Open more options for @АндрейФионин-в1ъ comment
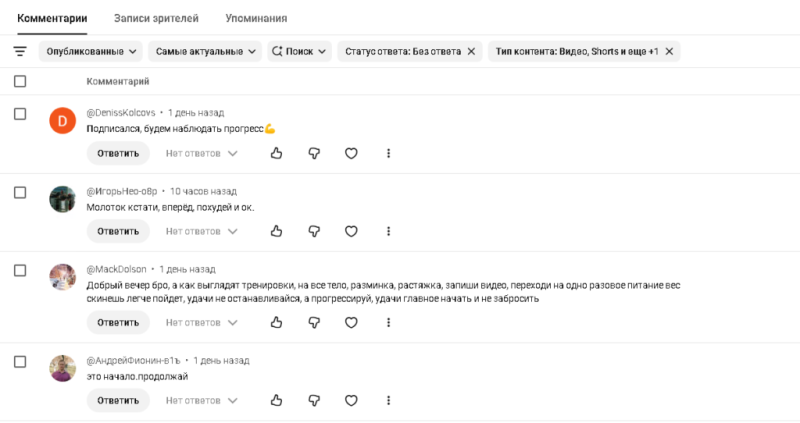Image resolution: width=800 pixels, height=423 pixels. pos(388,401)
